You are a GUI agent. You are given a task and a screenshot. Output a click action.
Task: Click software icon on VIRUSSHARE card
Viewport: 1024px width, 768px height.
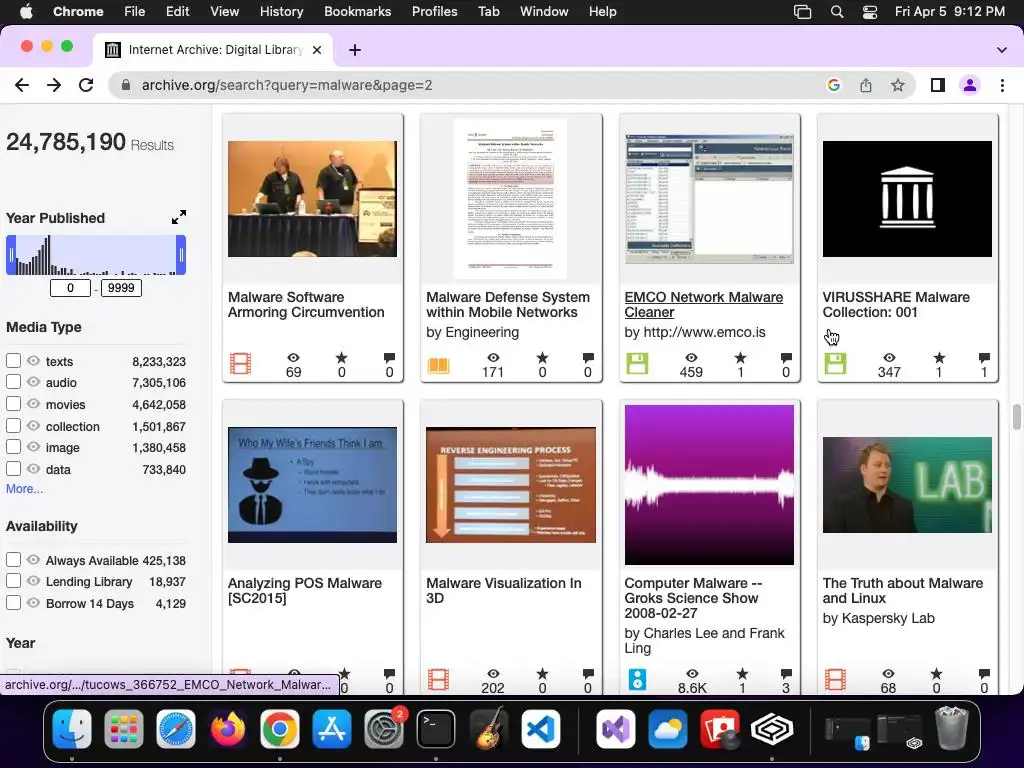835,364
